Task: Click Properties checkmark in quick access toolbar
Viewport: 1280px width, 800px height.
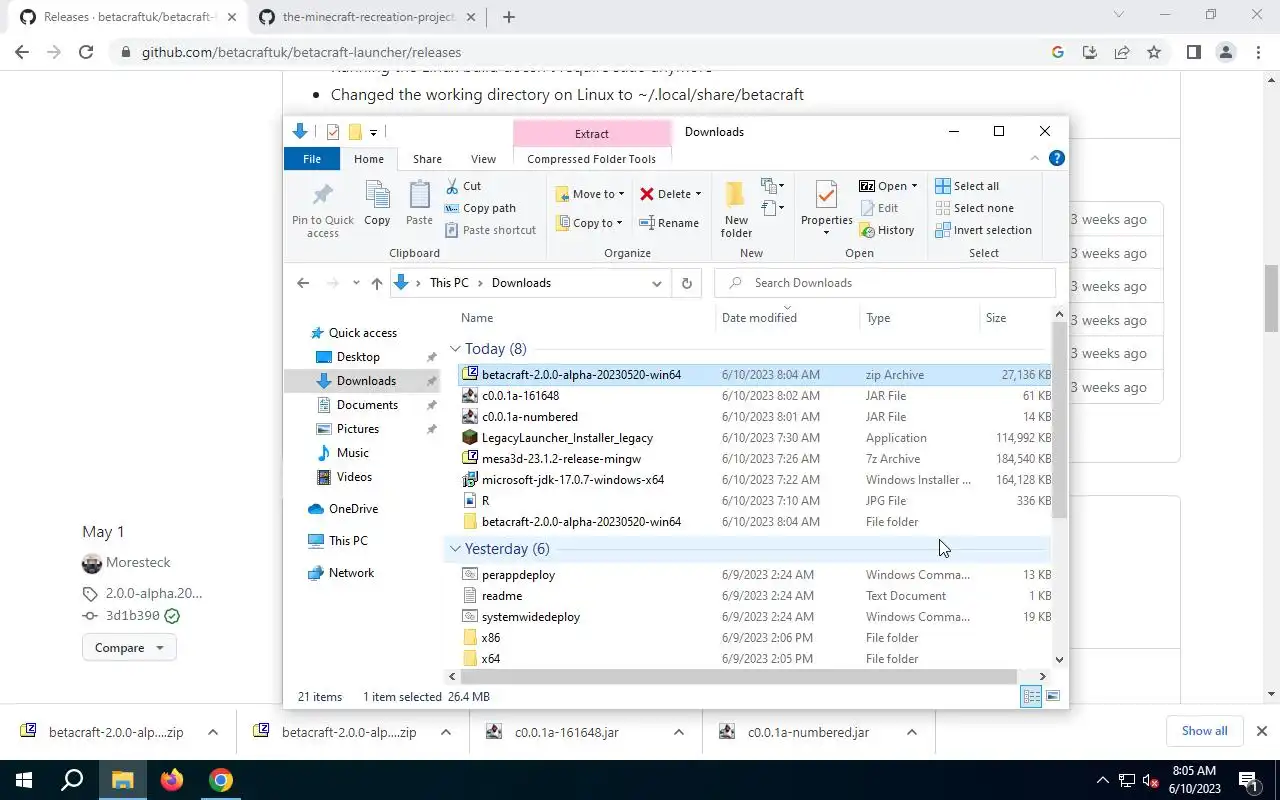Action: click(x=333, y=132)
